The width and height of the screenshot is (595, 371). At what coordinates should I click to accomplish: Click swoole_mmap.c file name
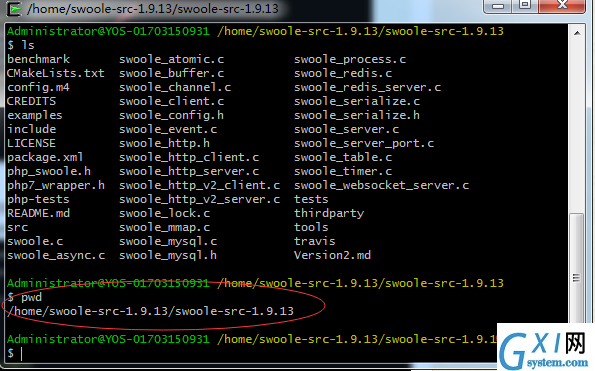pyautogui.click(x=164, y=227)
